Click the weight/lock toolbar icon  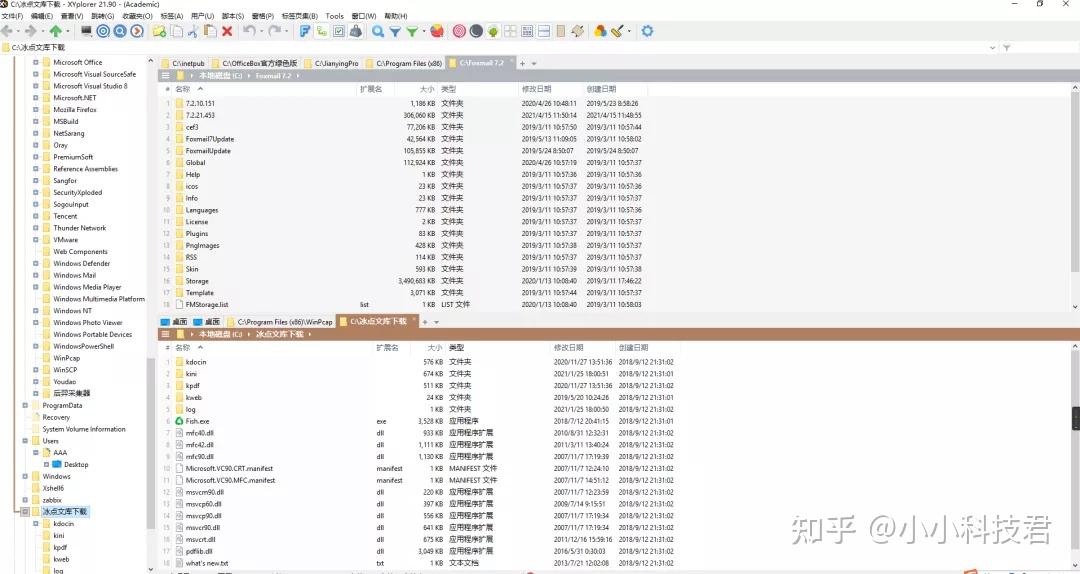pyautogui.click(x=355, y=31)
